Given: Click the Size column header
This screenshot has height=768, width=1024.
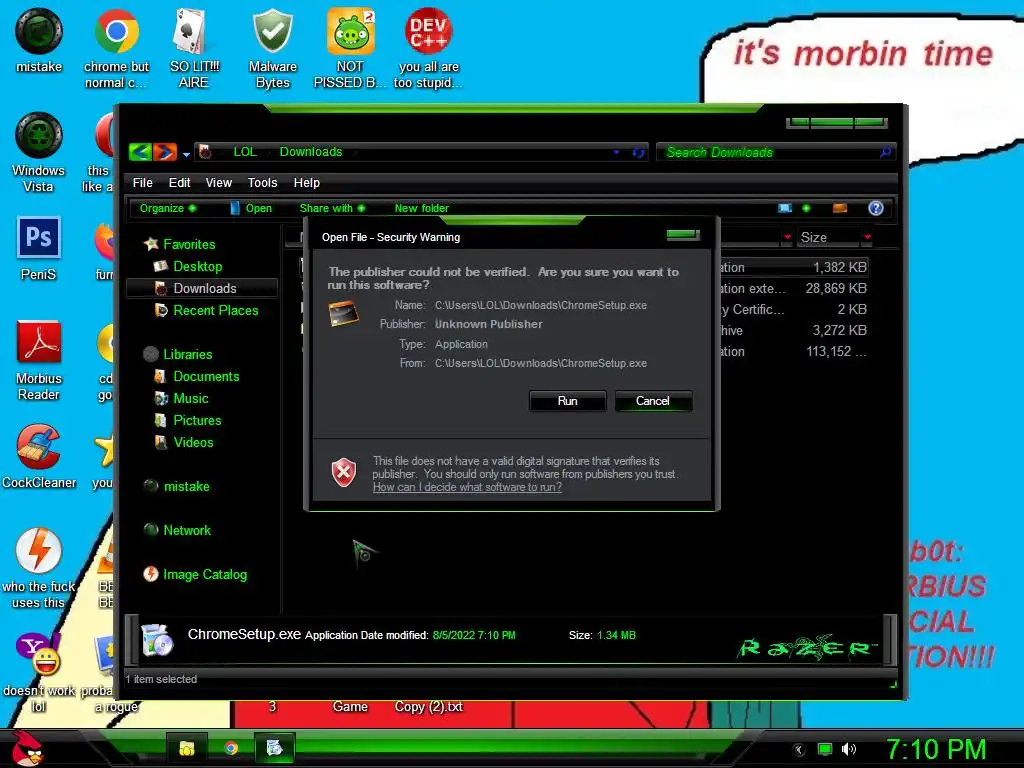Looking at the screenshot, I should click(827, 238).
